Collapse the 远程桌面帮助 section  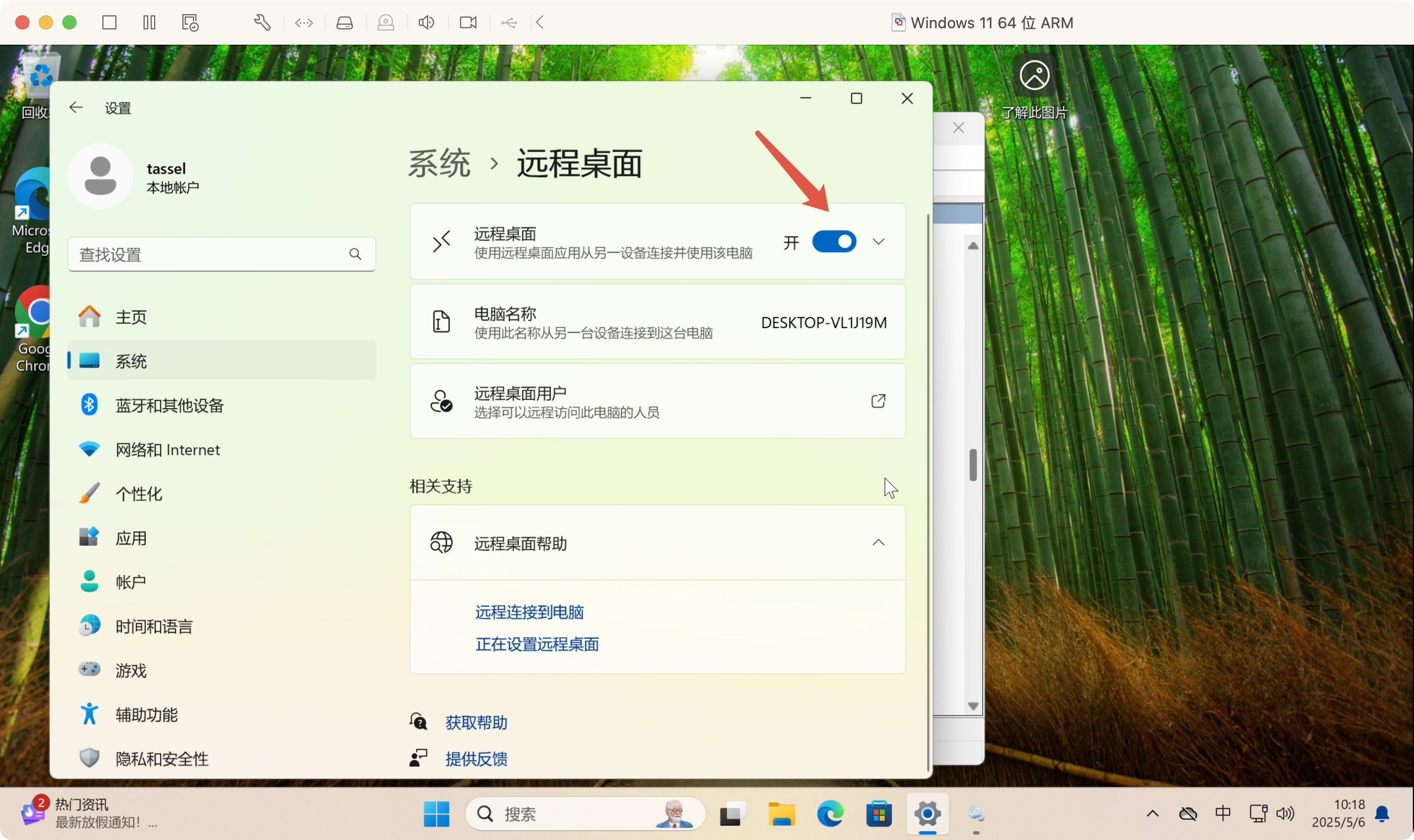[x=878, y=542]
